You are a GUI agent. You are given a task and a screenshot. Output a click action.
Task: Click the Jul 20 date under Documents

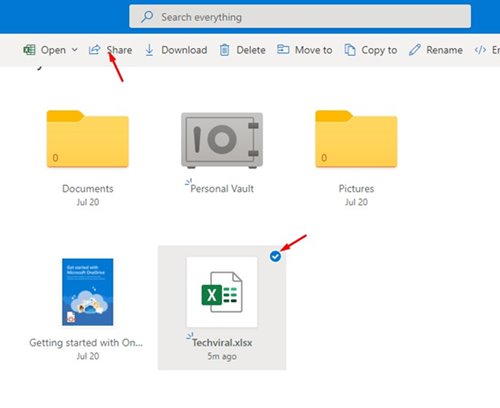click(88, 202)
